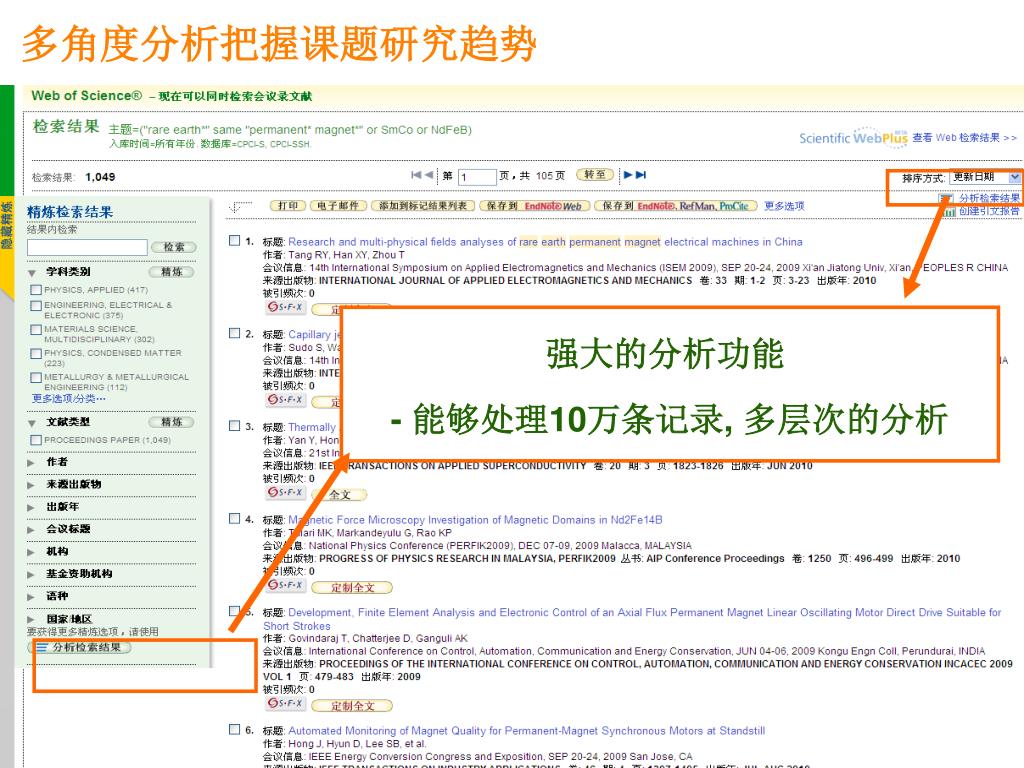
Task: Go to next page arrow icon
Action: pos(628,175)
